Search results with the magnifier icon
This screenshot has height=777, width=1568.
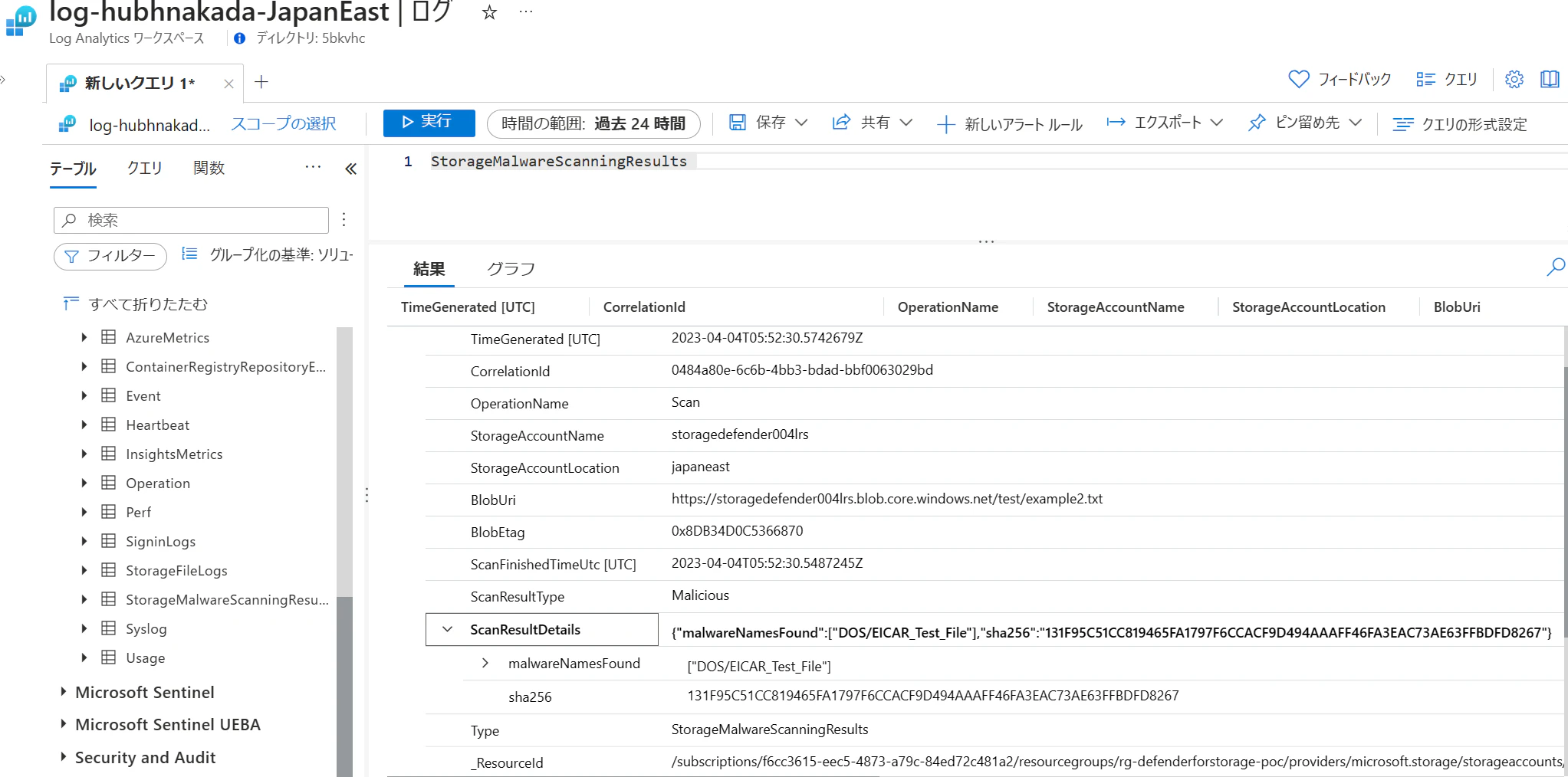tap(1556, 267)
